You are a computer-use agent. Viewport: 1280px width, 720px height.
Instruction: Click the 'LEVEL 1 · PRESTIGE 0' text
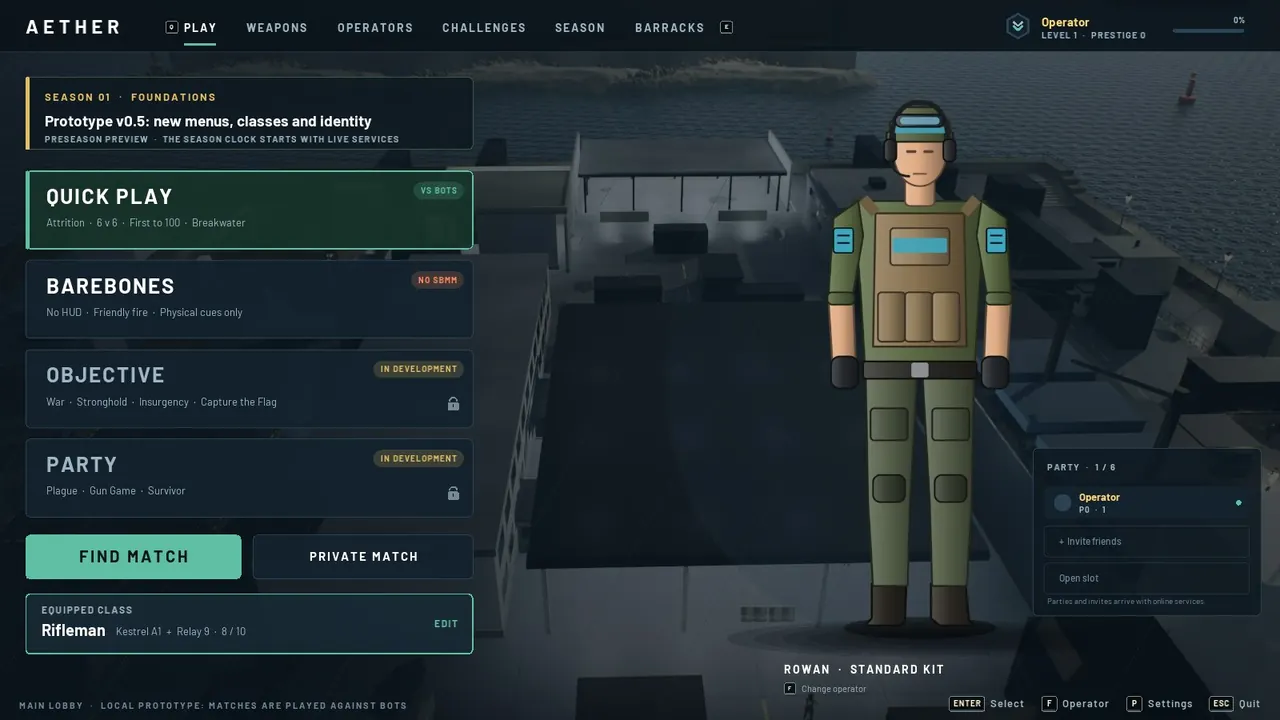click(x=1093, y=36)
